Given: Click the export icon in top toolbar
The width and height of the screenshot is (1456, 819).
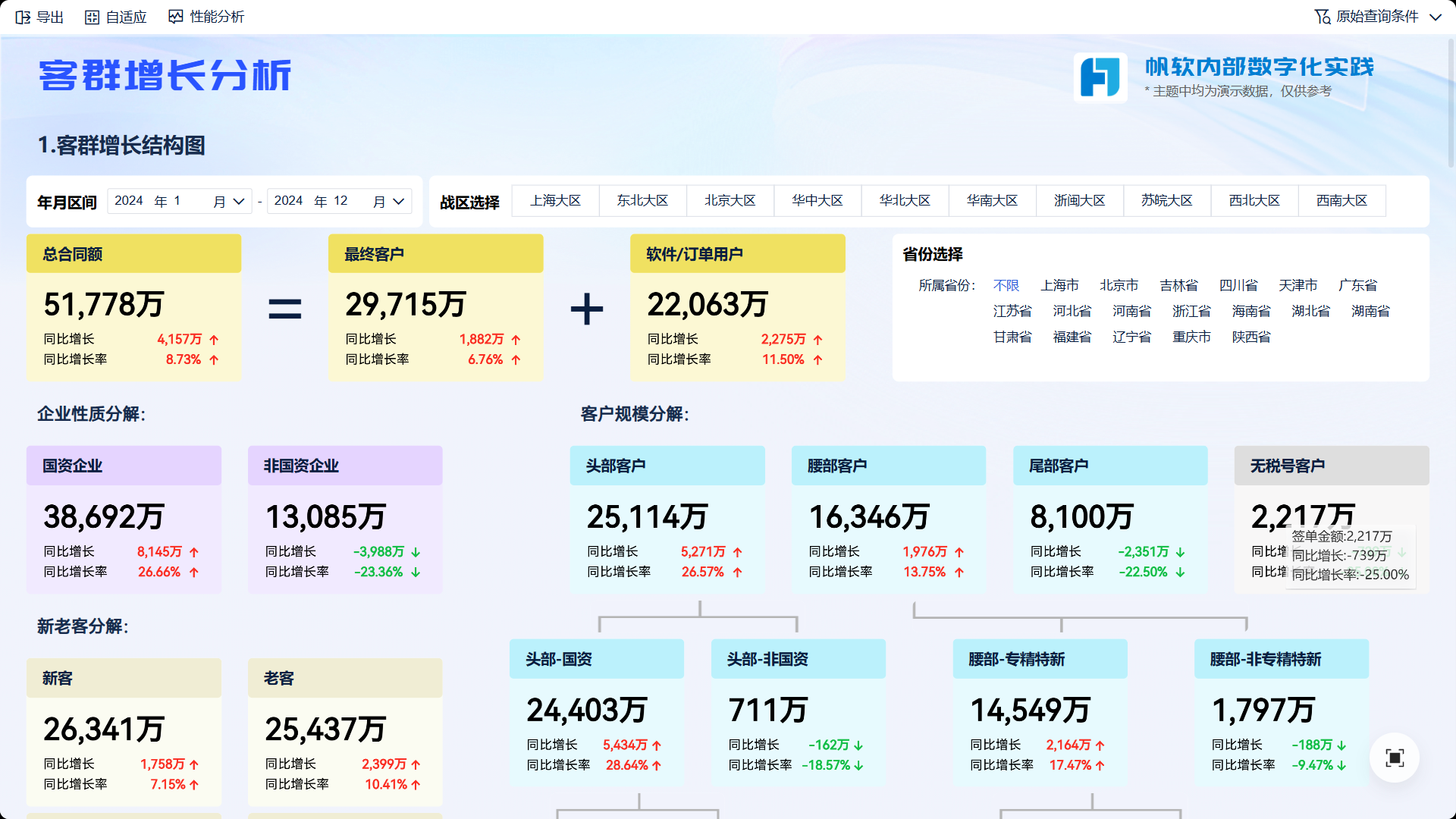Looking at the screenshot, I should click(23, 17).
